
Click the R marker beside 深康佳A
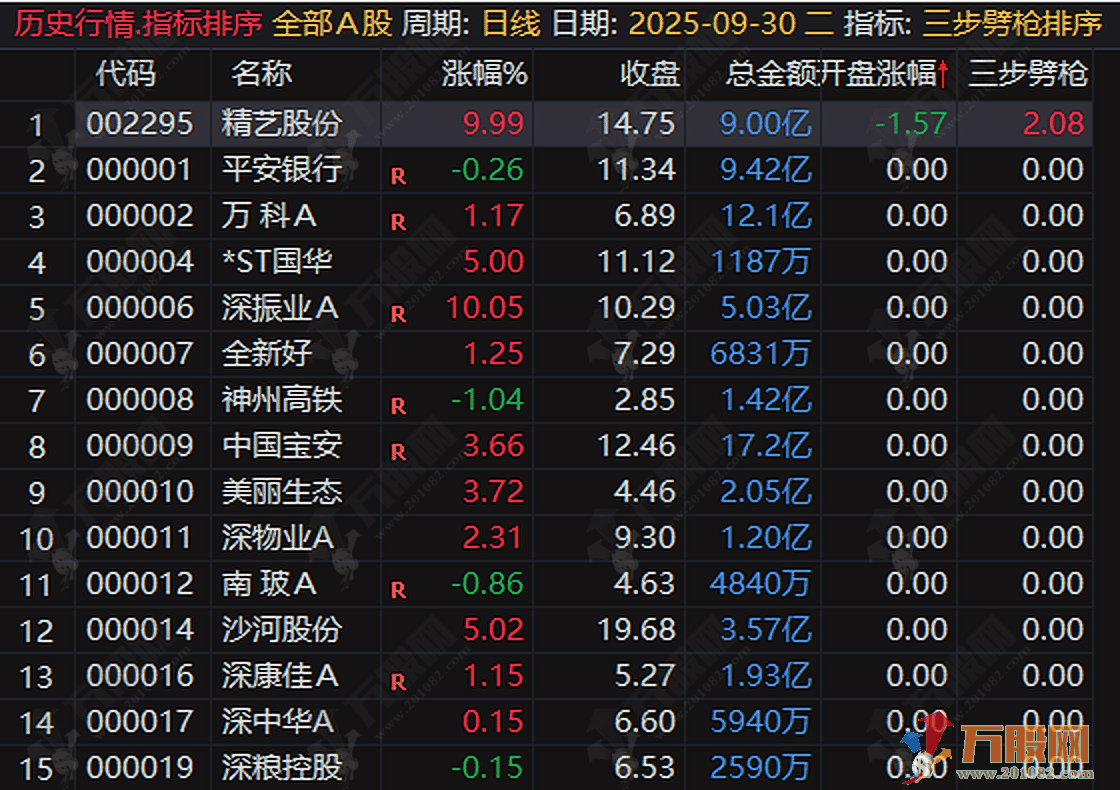[398, 683]
